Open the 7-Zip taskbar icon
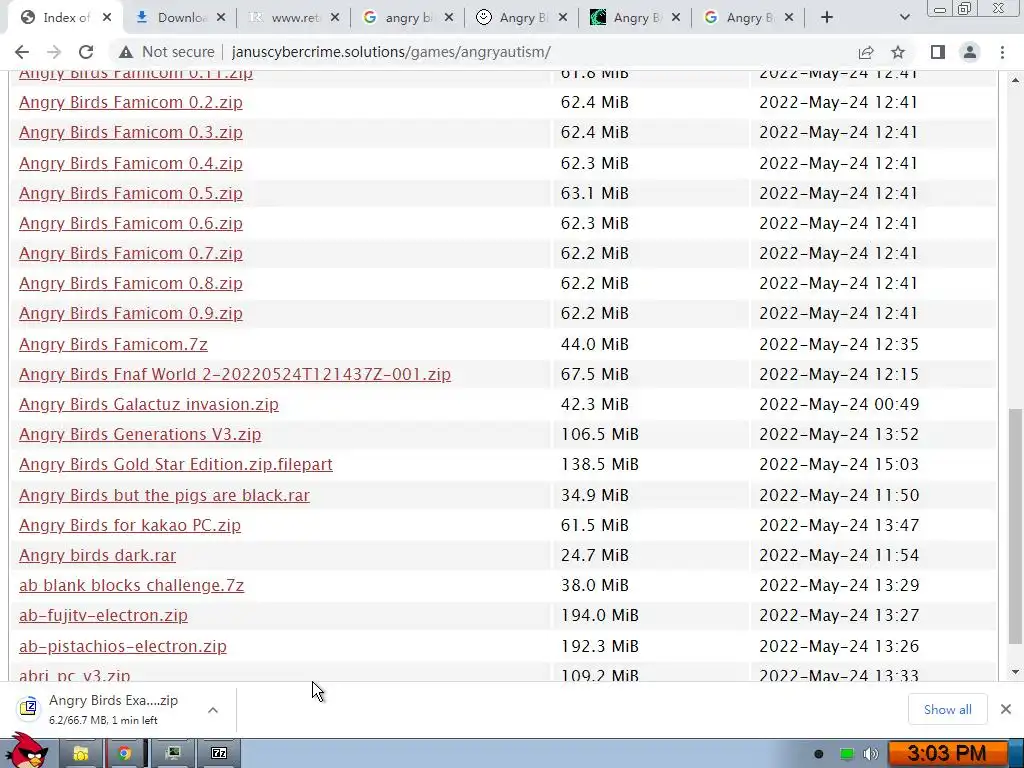1024x768 pixels. coord(219,754)
